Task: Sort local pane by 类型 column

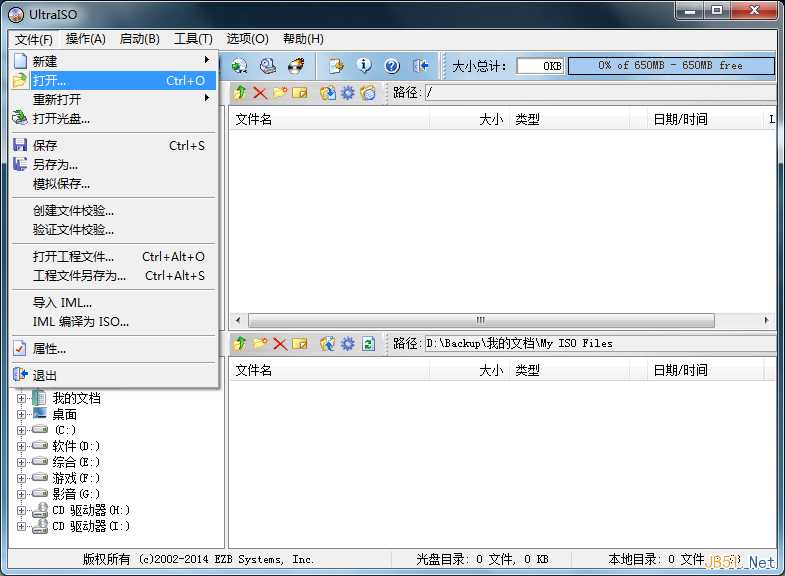Action: click(569, 371)
